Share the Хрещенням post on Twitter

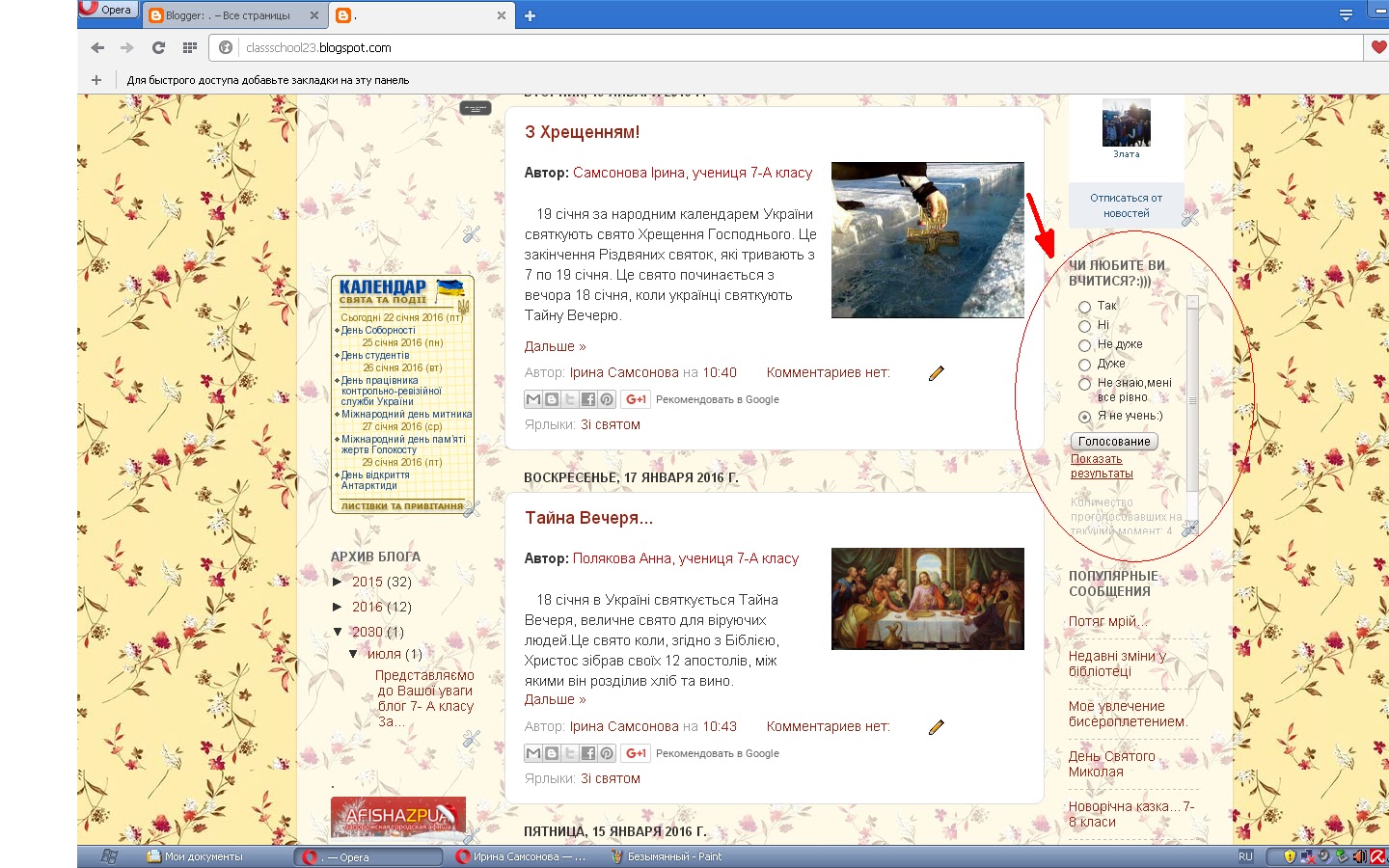(x=570, y=399)
